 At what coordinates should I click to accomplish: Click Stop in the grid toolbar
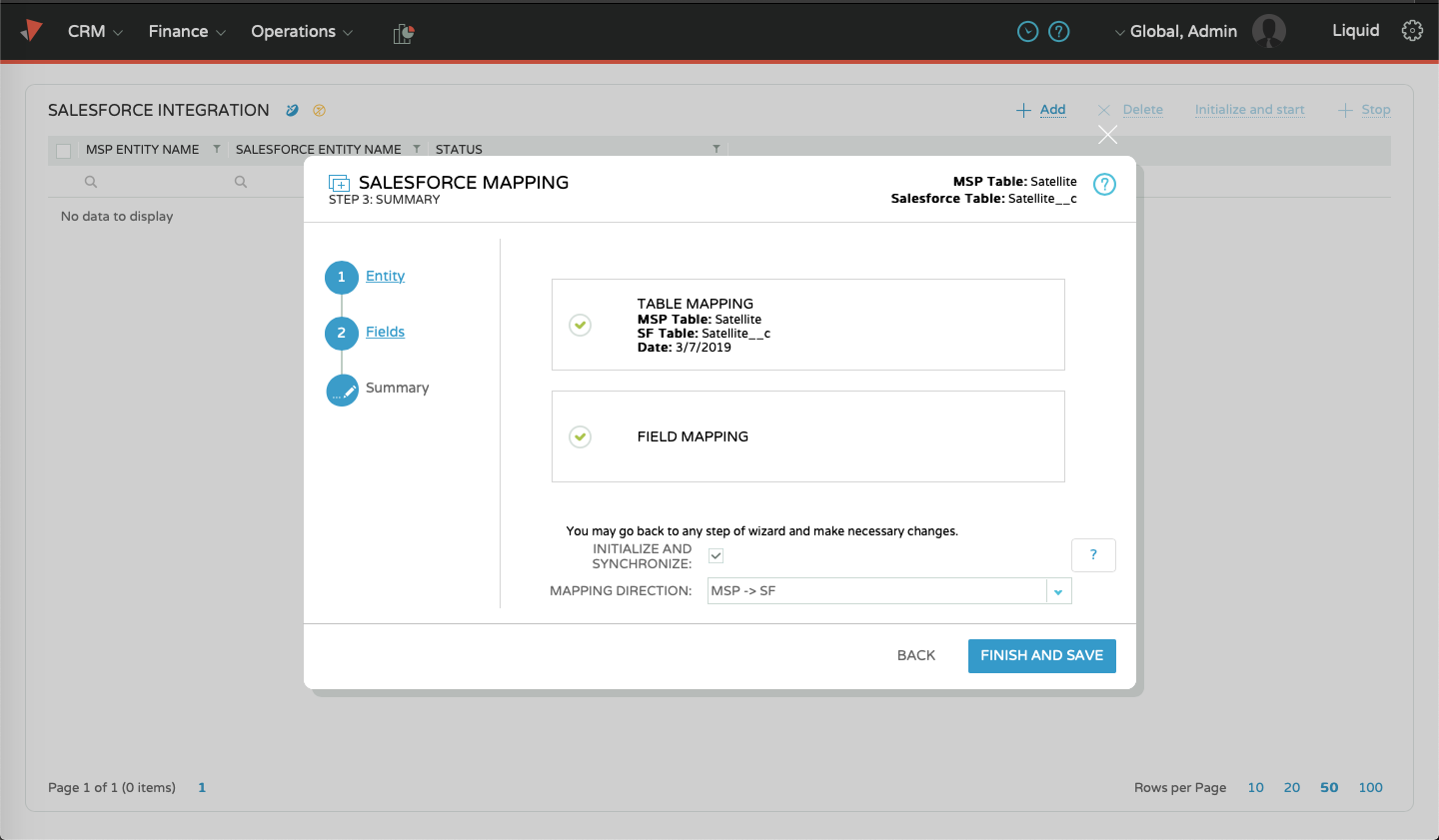coord(1364,110)
